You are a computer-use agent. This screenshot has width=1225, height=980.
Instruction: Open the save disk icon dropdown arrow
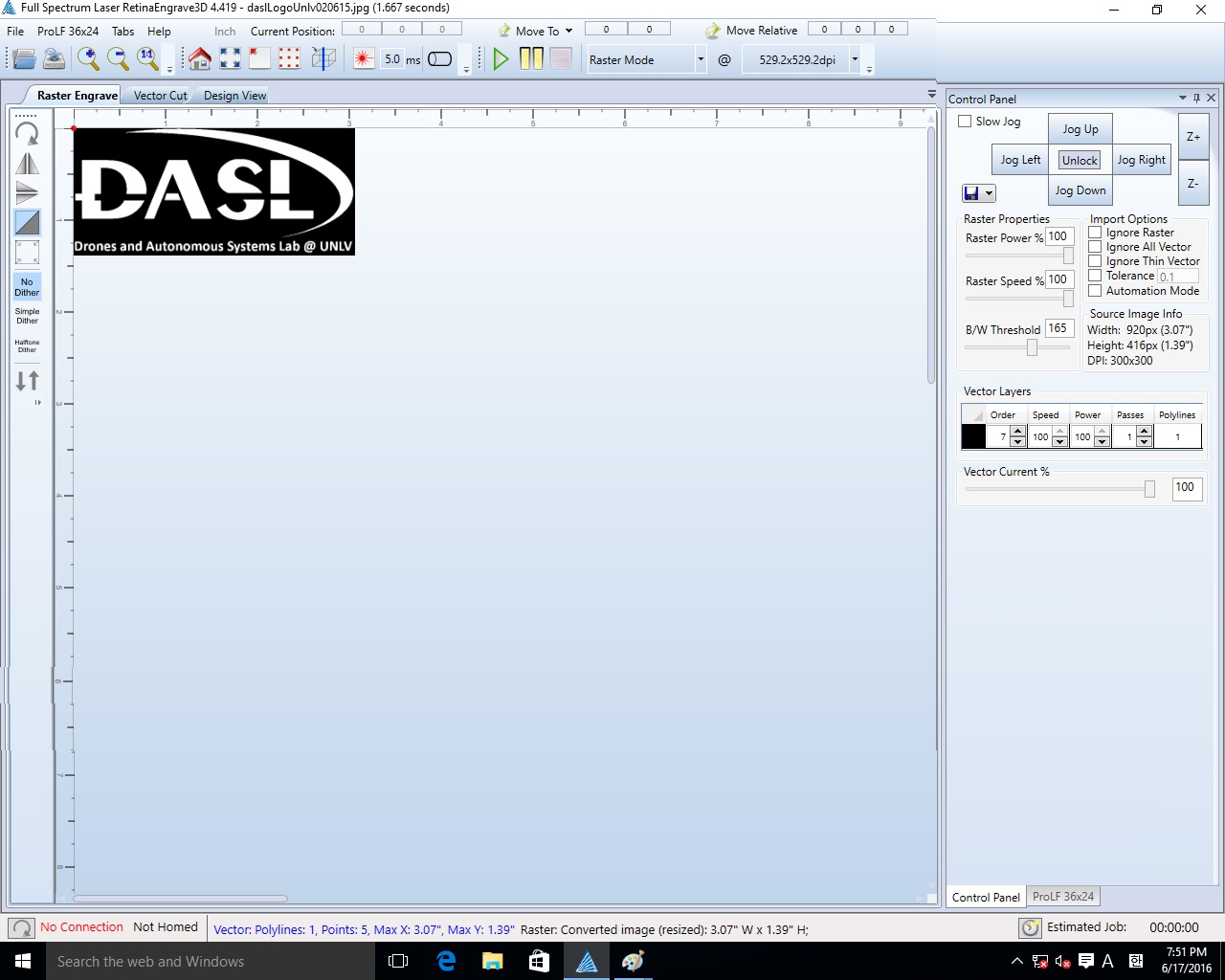click(989, 193)
